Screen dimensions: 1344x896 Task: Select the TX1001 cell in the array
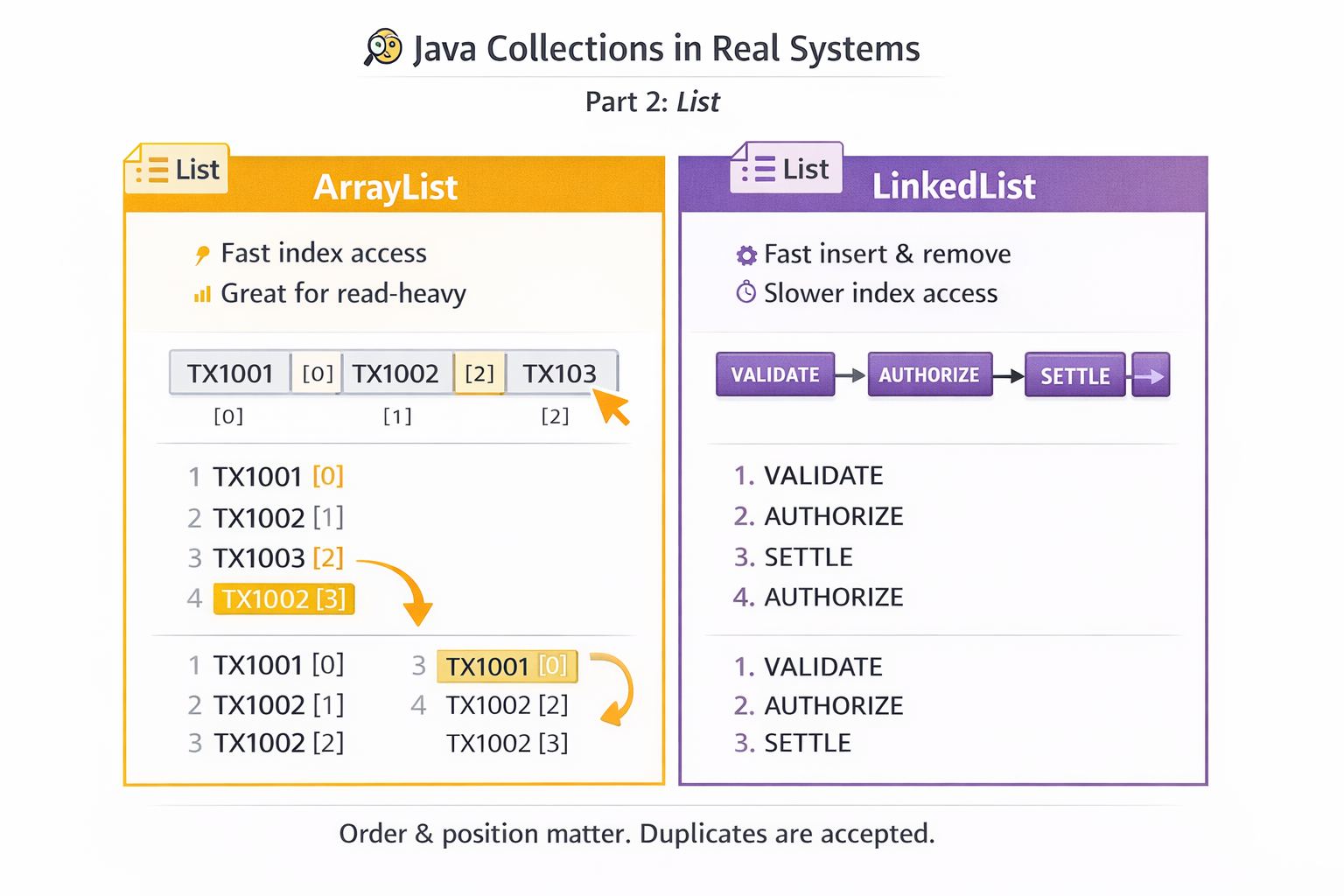tap(229, 373)
